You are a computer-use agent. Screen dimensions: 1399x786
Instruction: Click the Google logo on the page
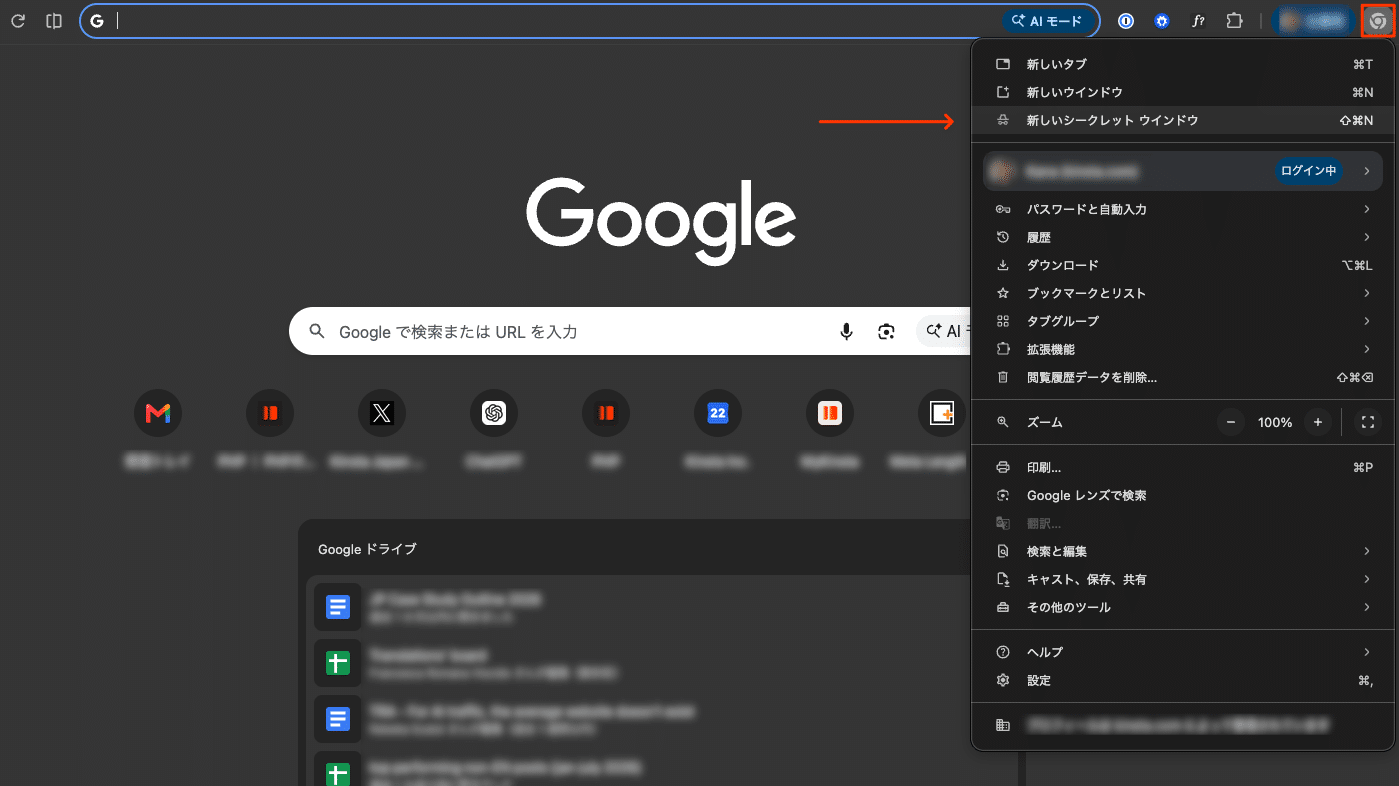click(x=661, y=220)
